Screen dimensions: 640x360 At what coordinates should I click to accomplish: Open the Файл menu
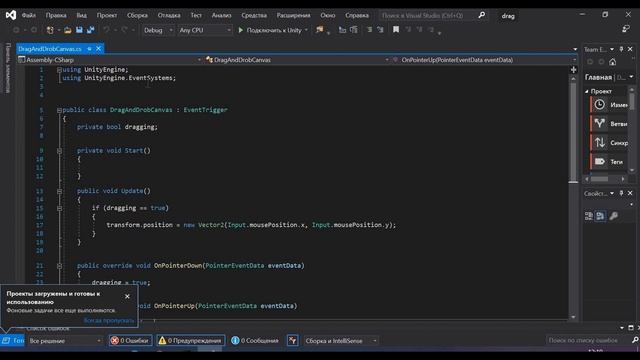[29, 15]
